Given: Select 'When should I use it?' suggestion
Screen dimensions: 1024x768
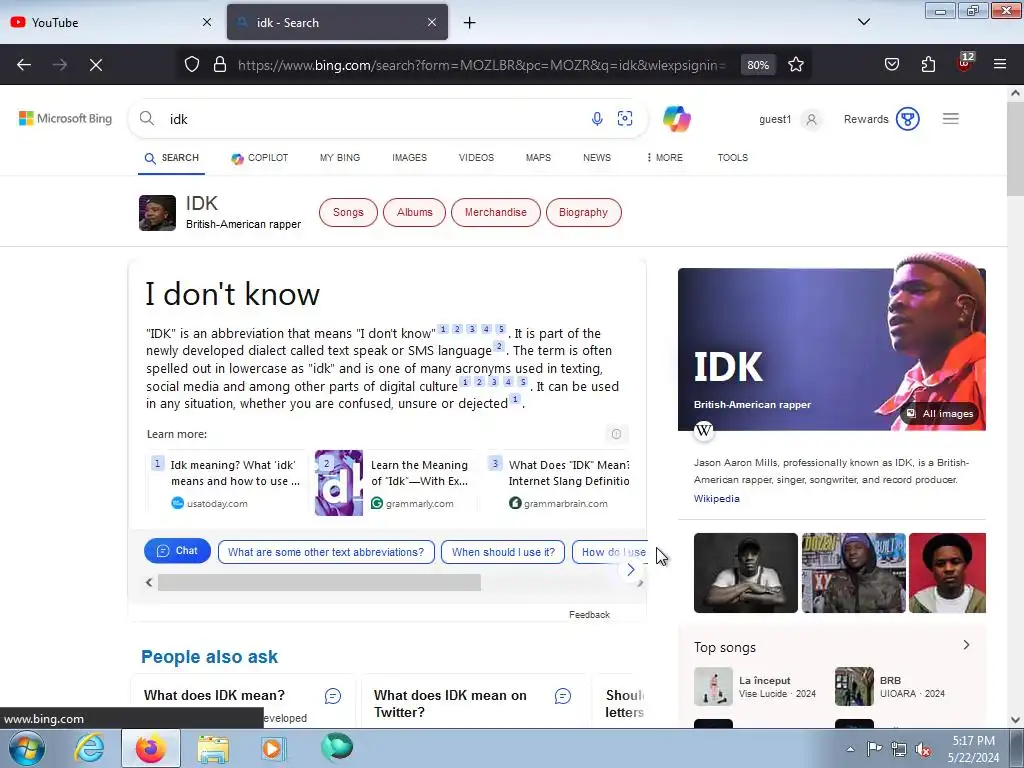Looking at the screenshot, I should (503, 552).
